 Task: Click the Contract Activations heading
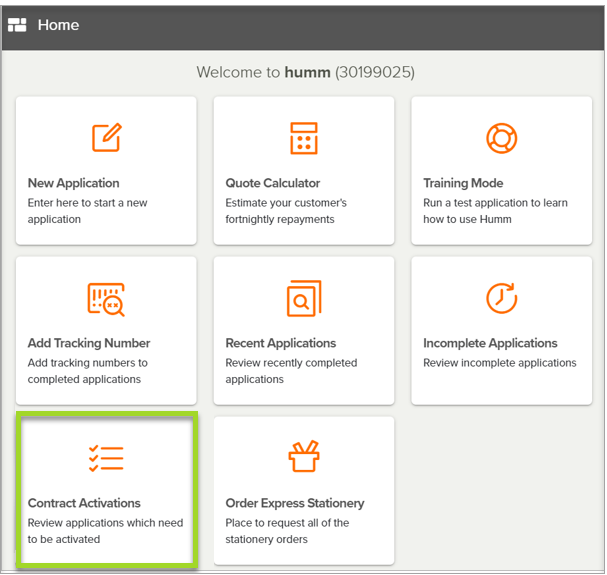point(84,503)
